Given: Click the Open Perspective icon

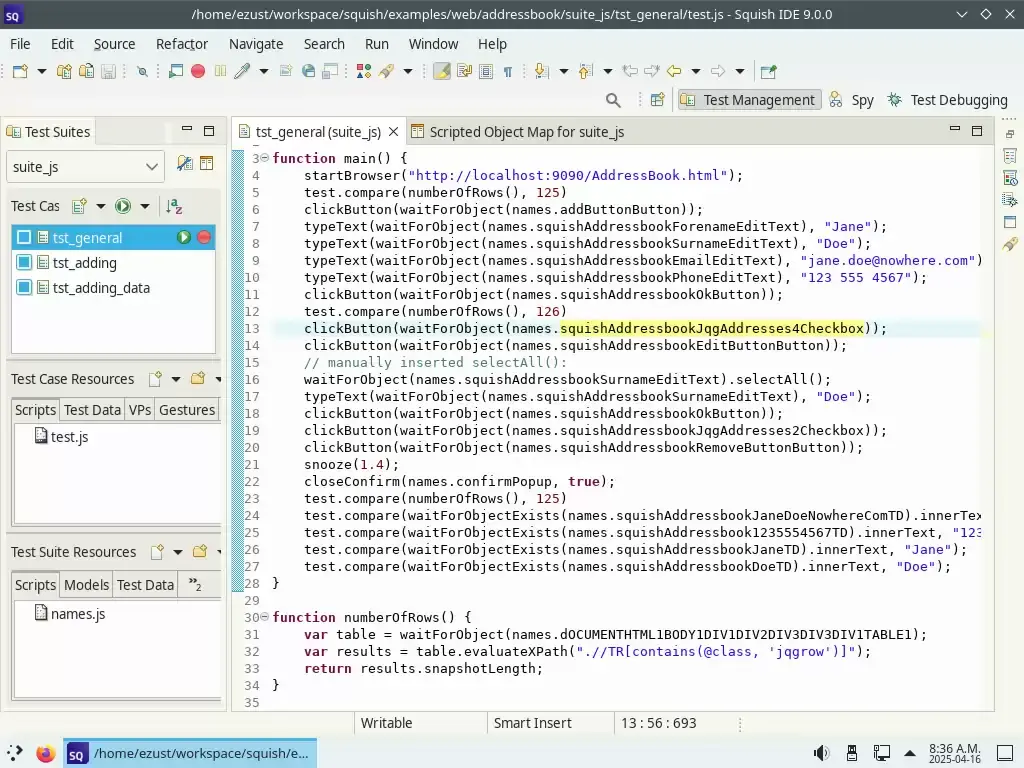Looking at the screenshot, I should 658,100.
